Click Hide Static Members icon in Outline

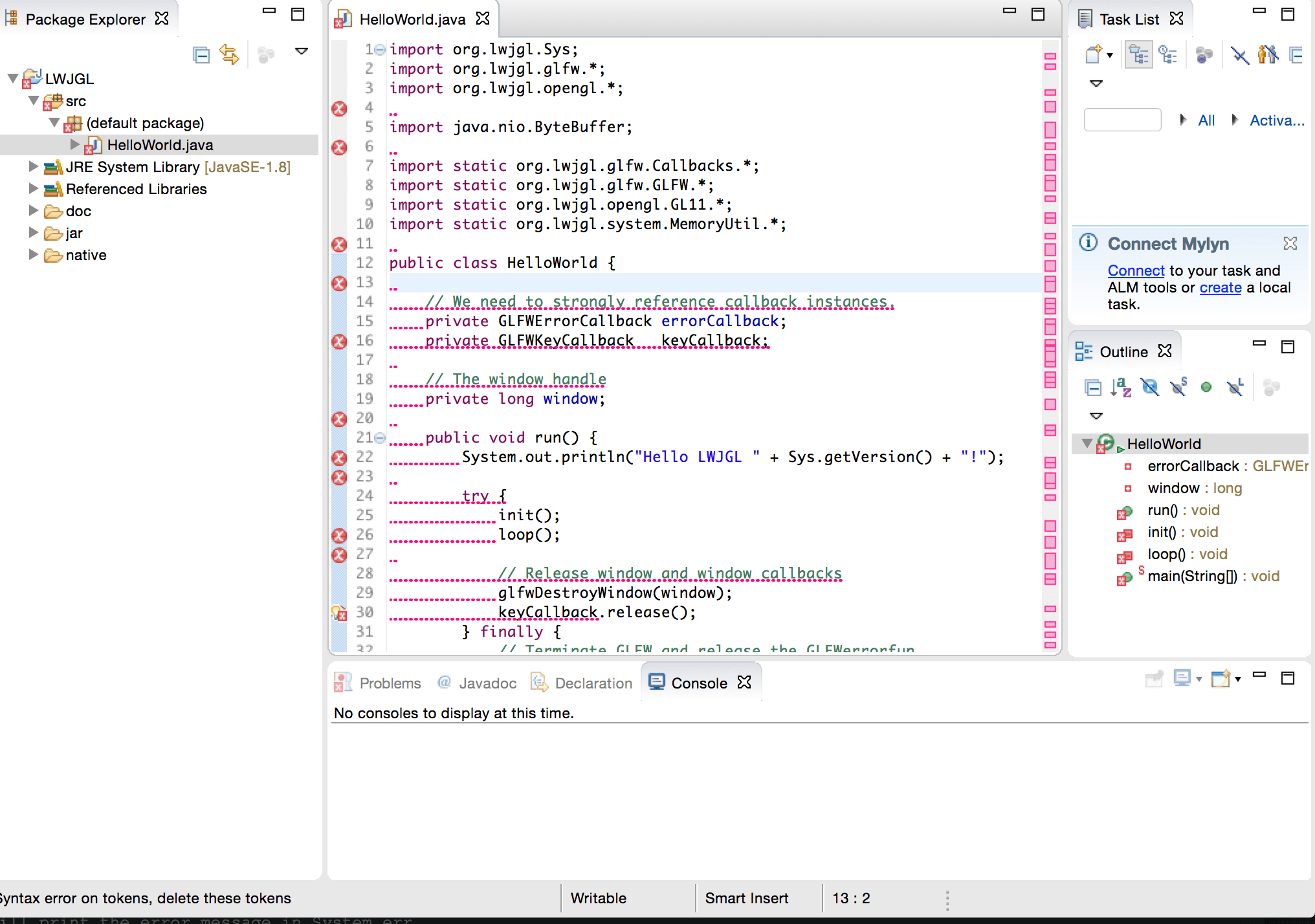[1178, 388]
